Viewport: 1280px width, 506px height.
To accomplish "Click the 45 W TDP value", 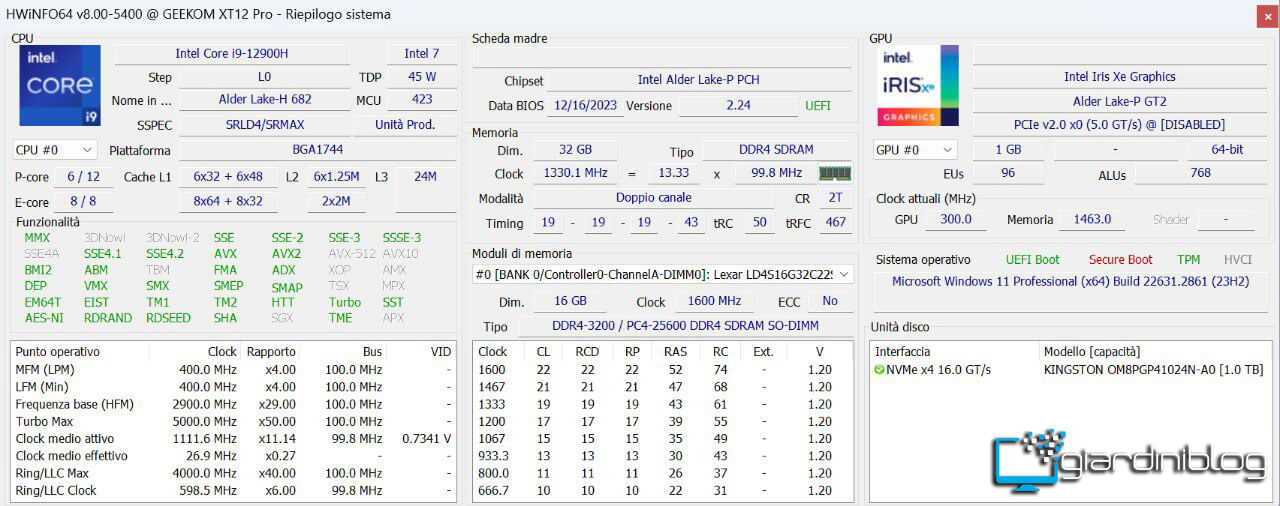I will coord(422,76).
